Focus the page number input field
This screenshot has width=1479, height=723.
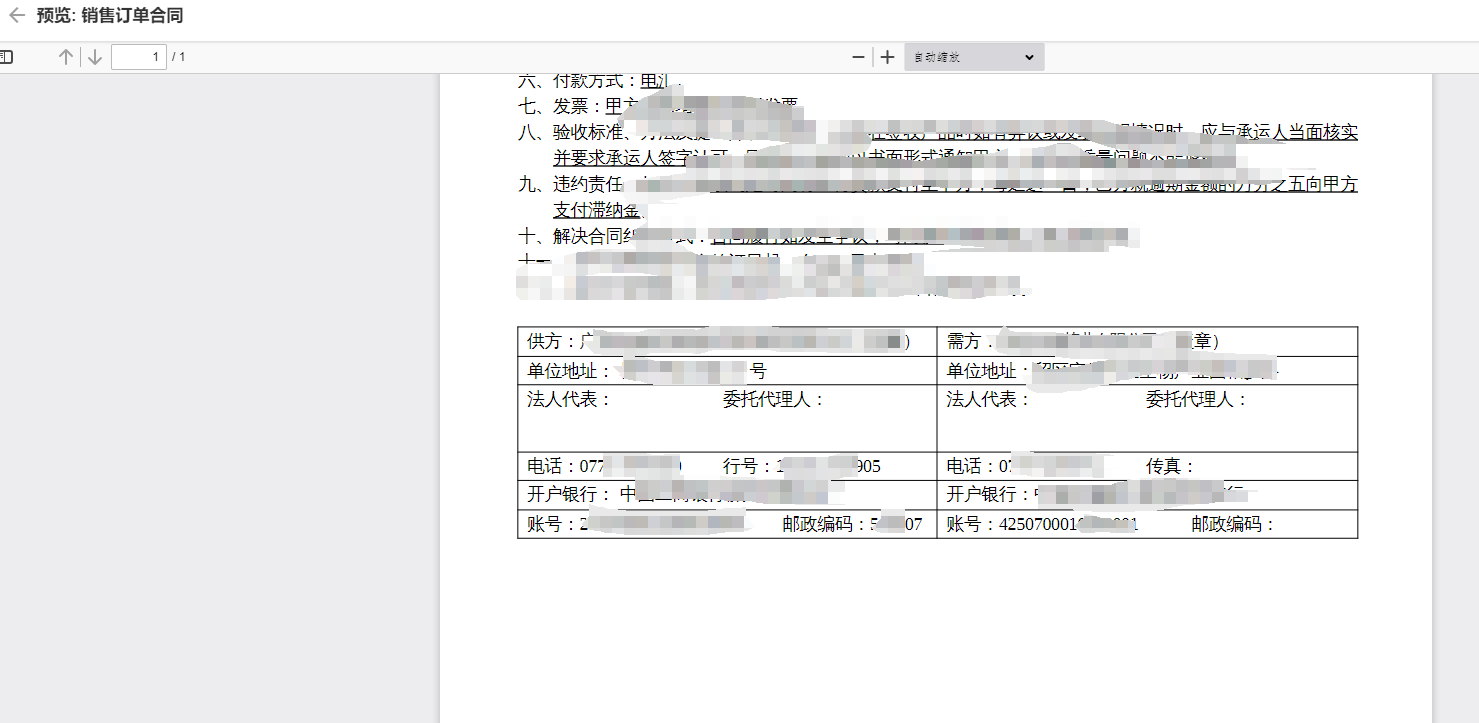click(x=139, y=57)
